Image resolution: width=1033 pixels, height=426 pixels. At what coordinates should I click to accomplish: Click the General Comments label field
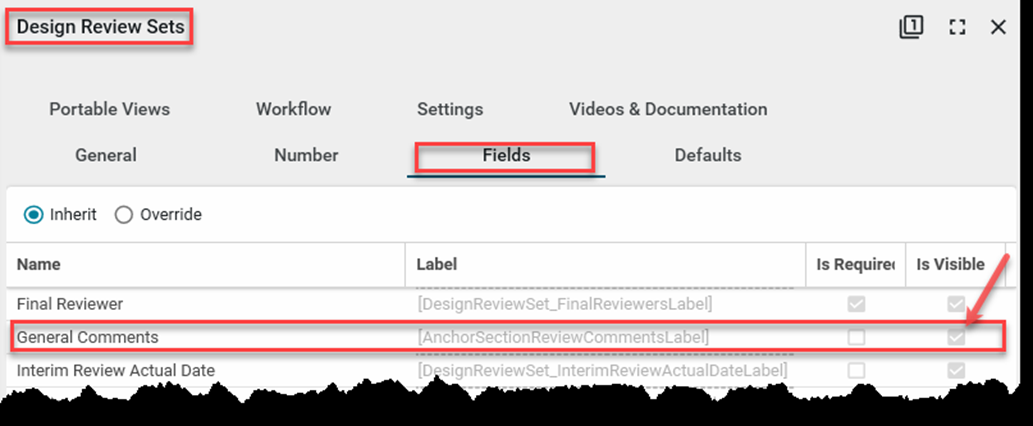pos(564,338)
